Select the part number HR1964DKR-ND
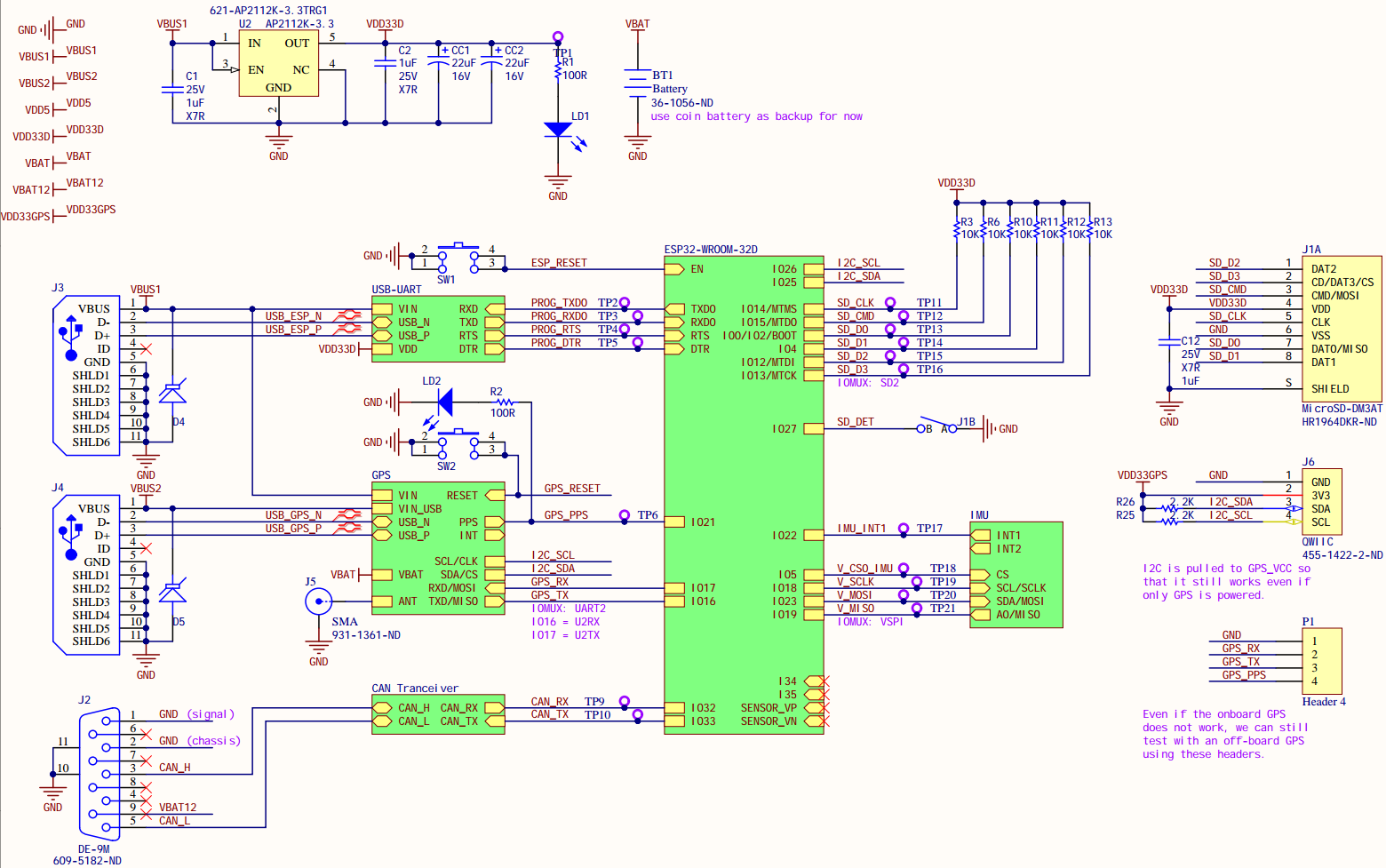 click(x=1340, y=422)
